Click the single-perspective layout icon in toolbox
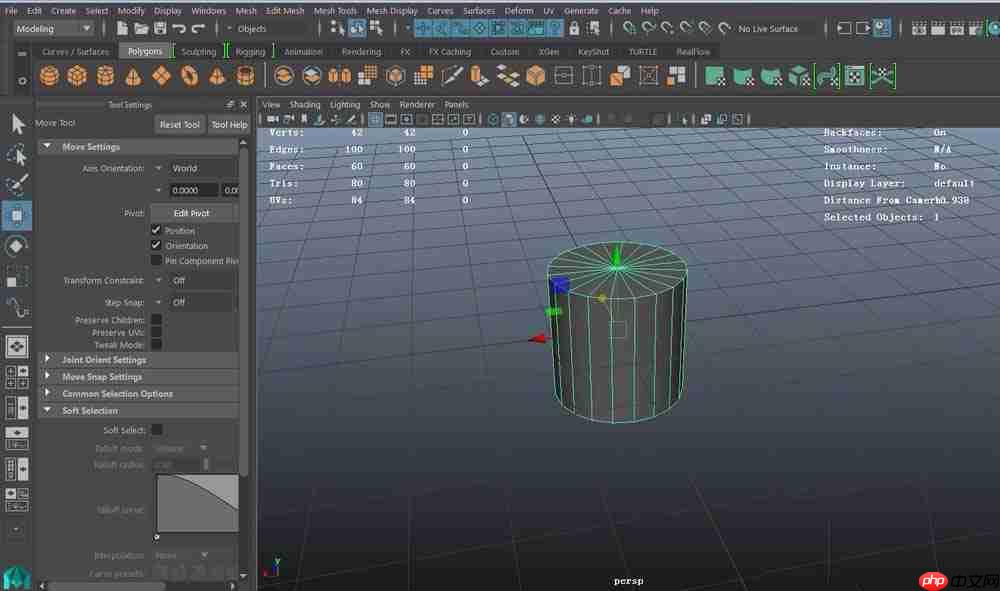The width and height of the screenshot is (1000, 591). [17, 346]
